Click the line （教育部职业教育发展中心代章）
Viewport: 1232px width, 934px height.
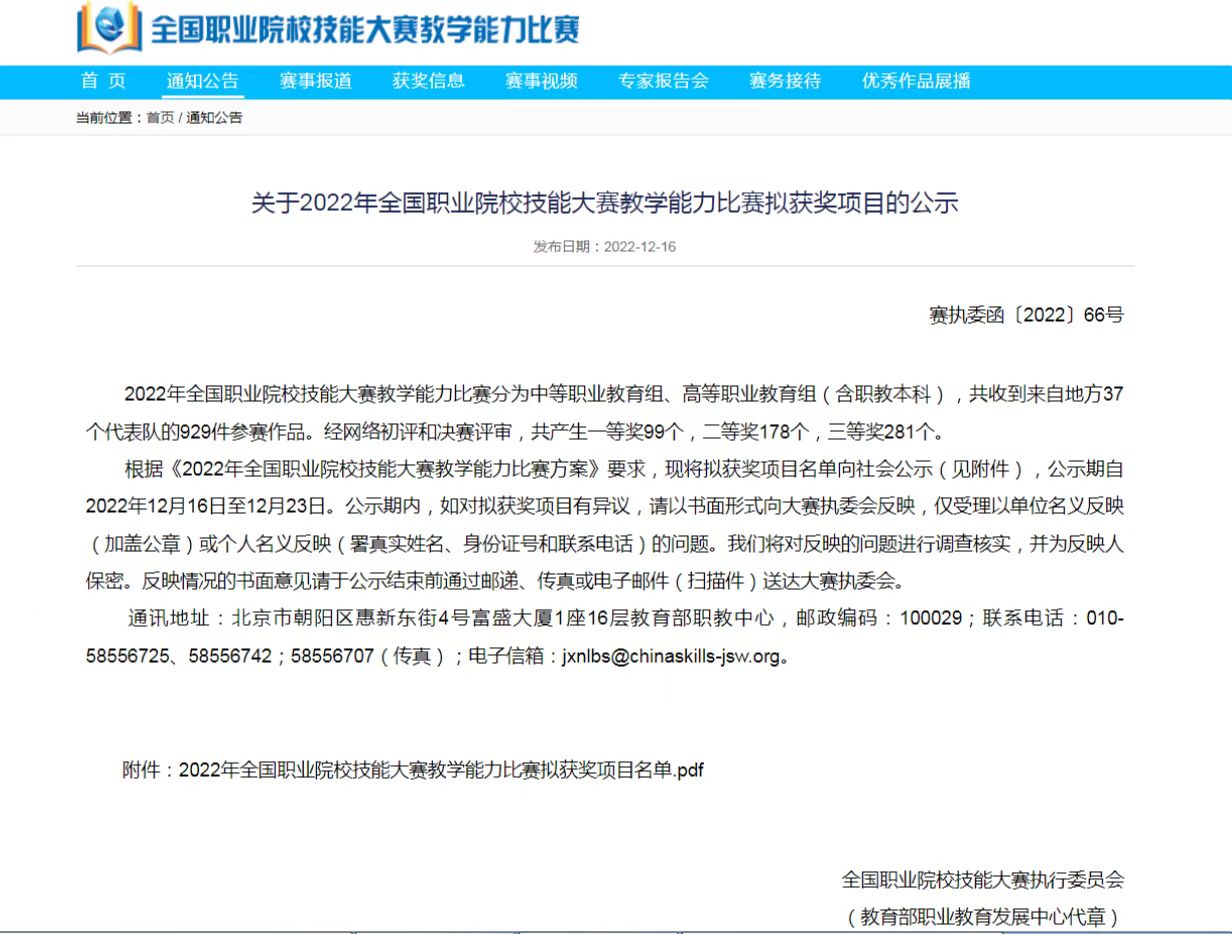pyautogui.click(x=983, y=916)
